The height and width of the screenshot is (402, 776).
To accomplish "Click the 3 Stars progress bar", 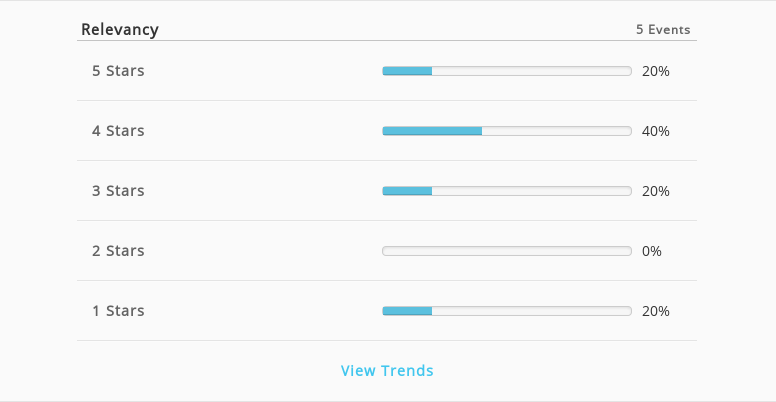I will pos(507,191).
